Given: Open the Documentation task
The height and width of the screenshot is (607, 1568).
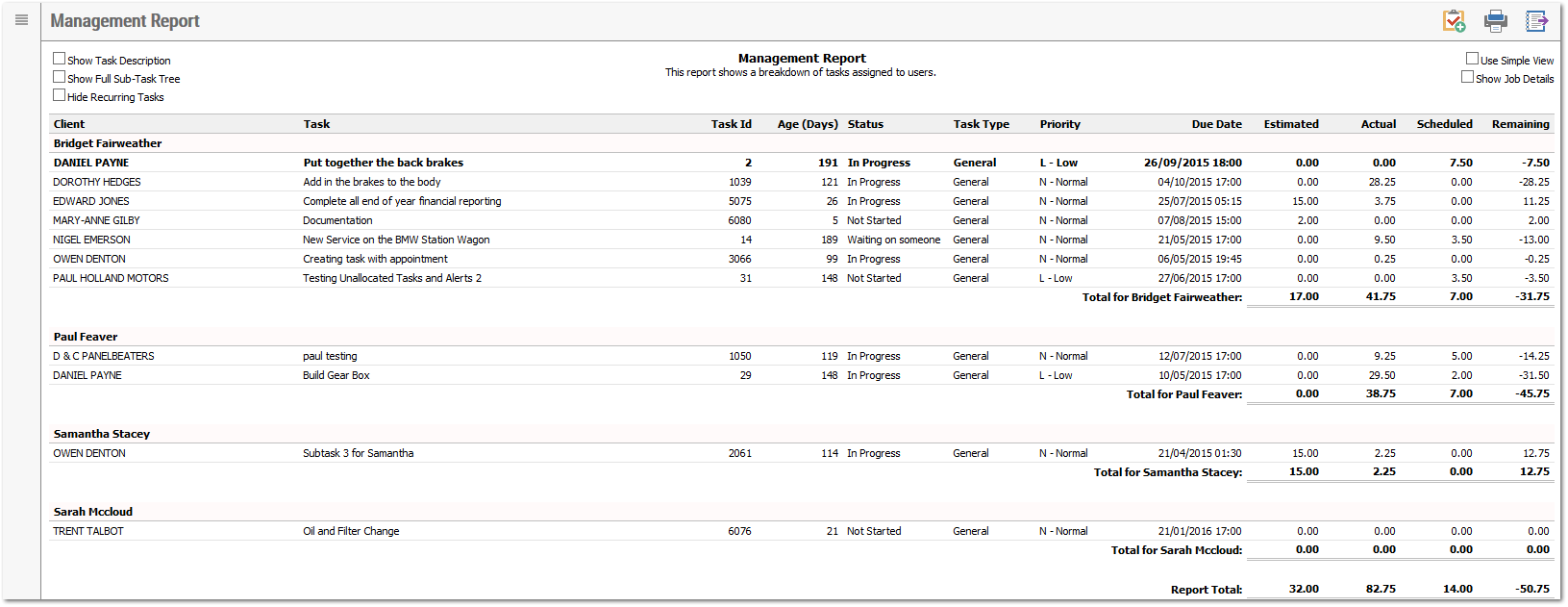Looking at the screenshot, I should point(337,220).
